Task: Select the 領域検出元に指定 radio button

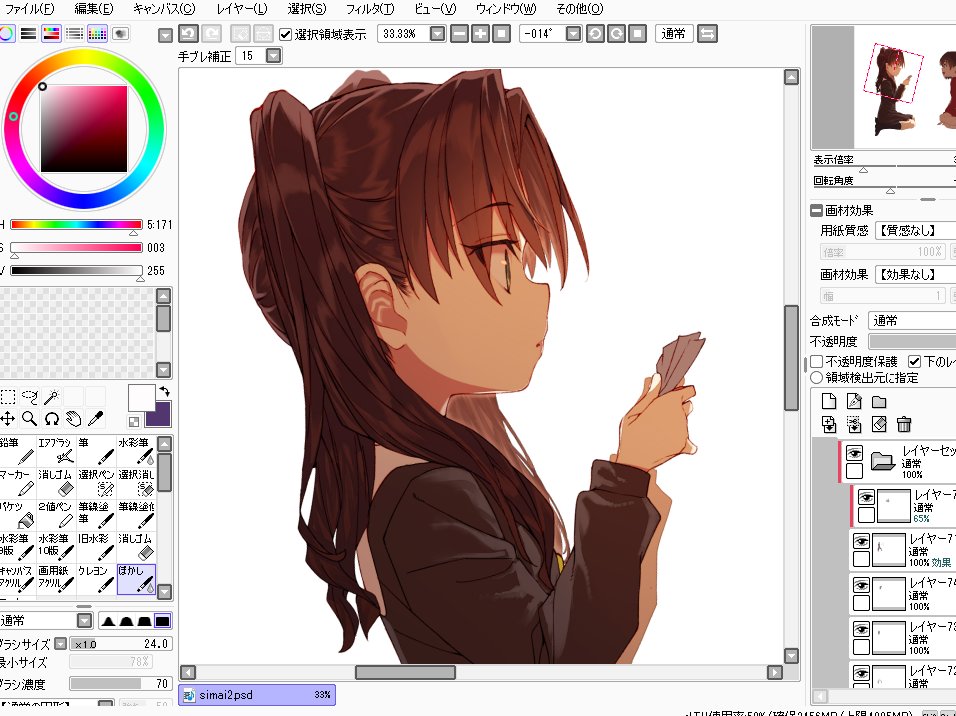Action: (x=817, y=378)
